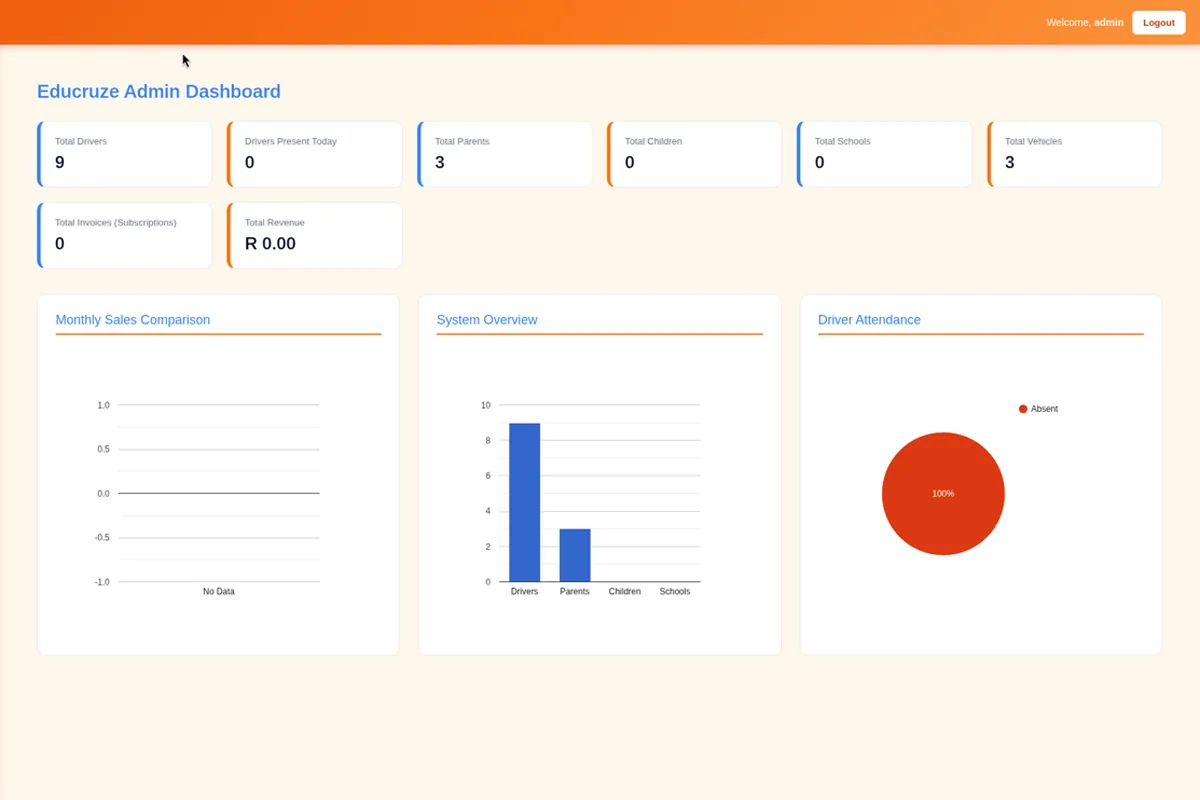Click the Monthly Sales Comparison title

(133, 320)
